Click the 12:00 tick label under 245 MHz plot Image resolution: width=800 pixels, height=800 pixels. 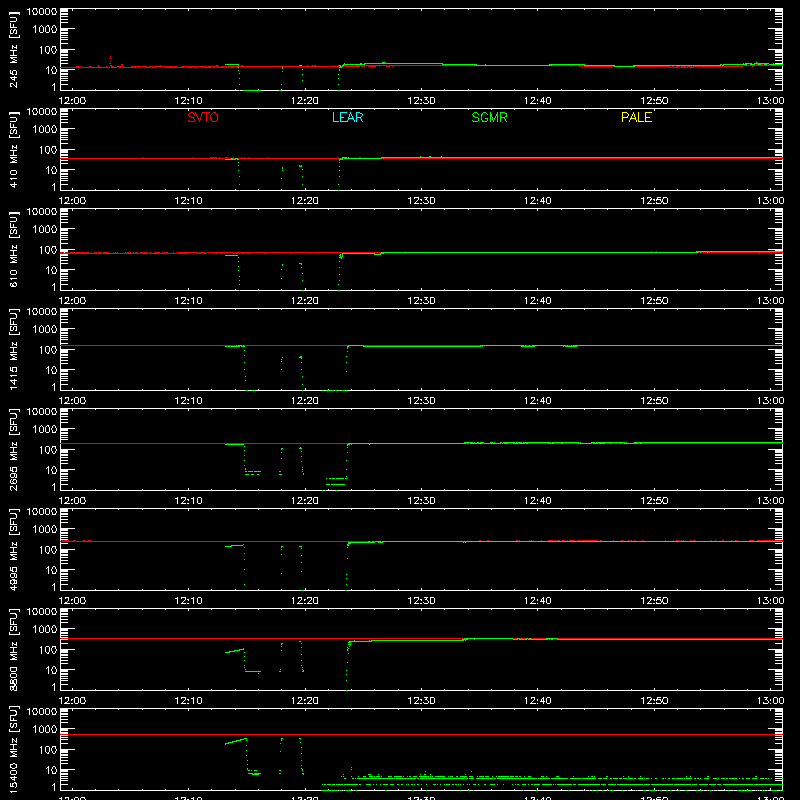point(72,101)
